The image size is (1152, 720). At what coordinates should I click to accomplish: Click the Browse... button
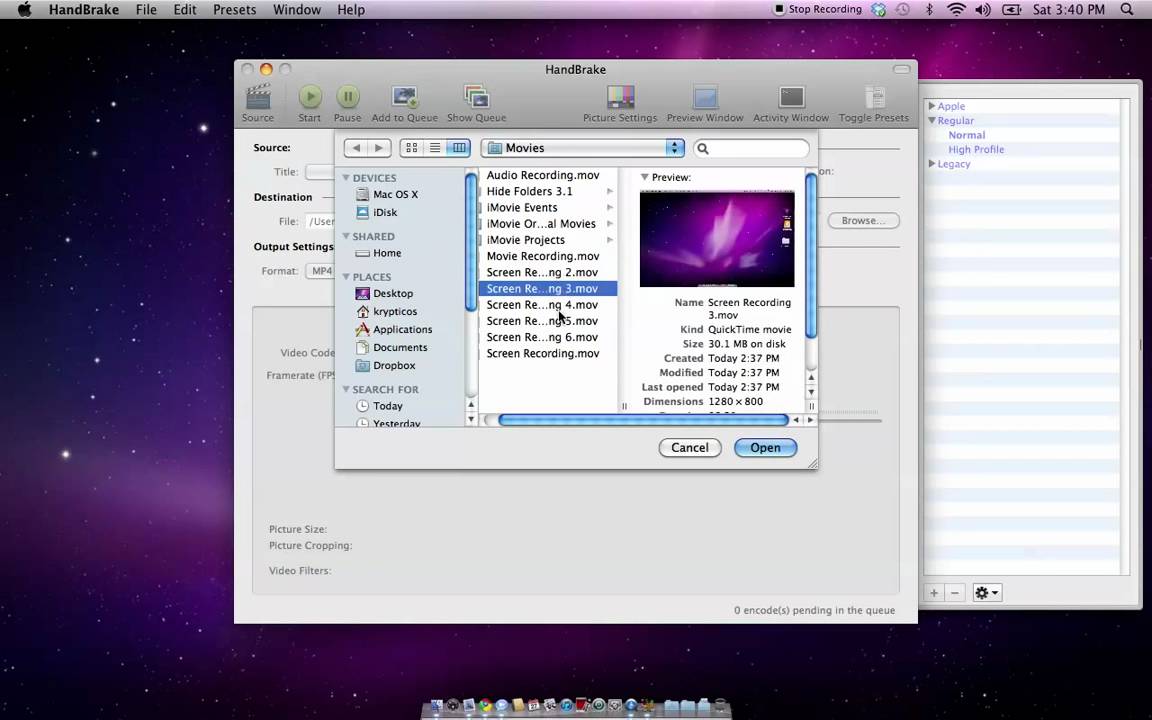coord(863,220)
